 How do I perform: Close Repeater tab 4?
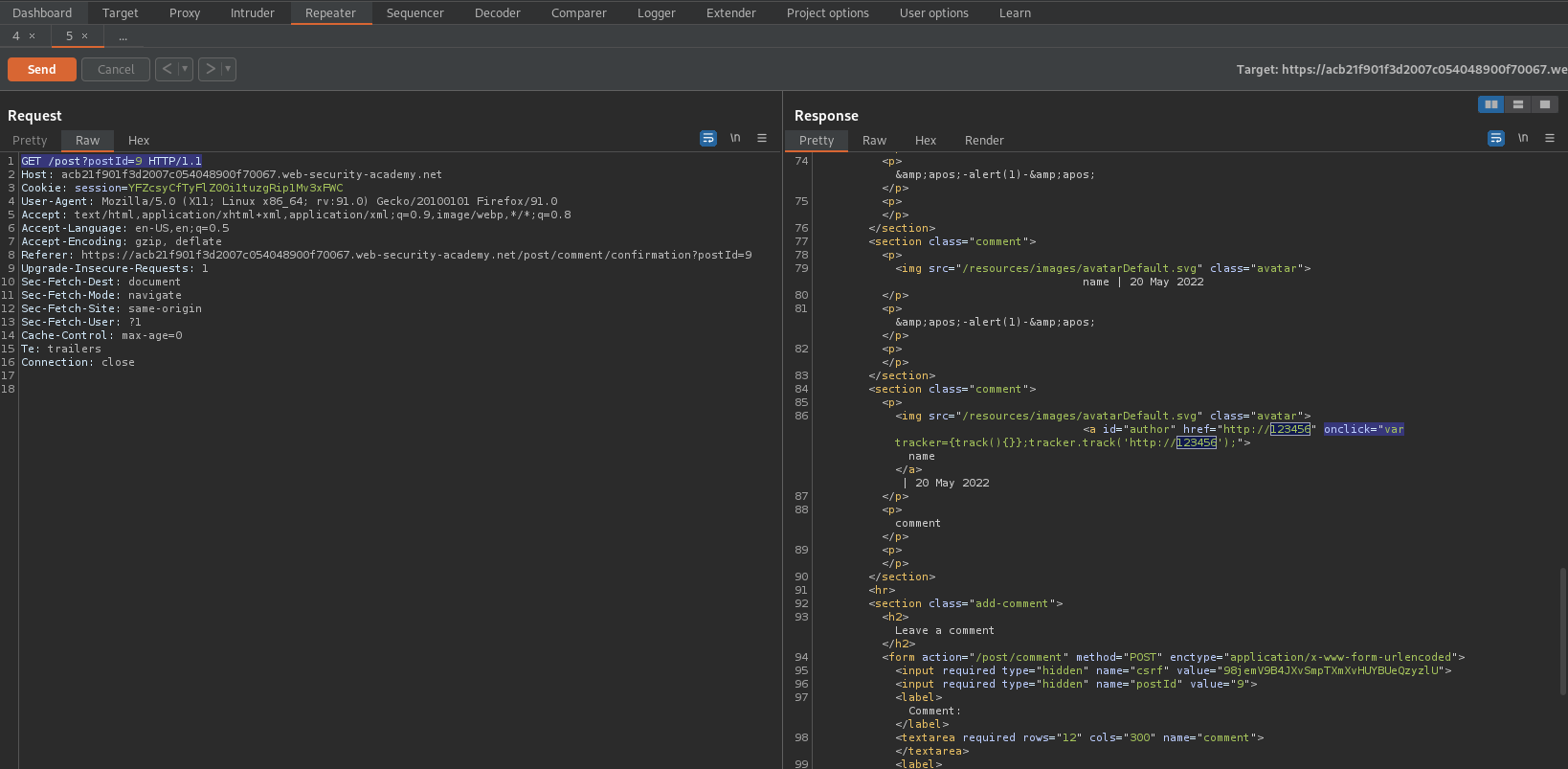pos(32,36)
